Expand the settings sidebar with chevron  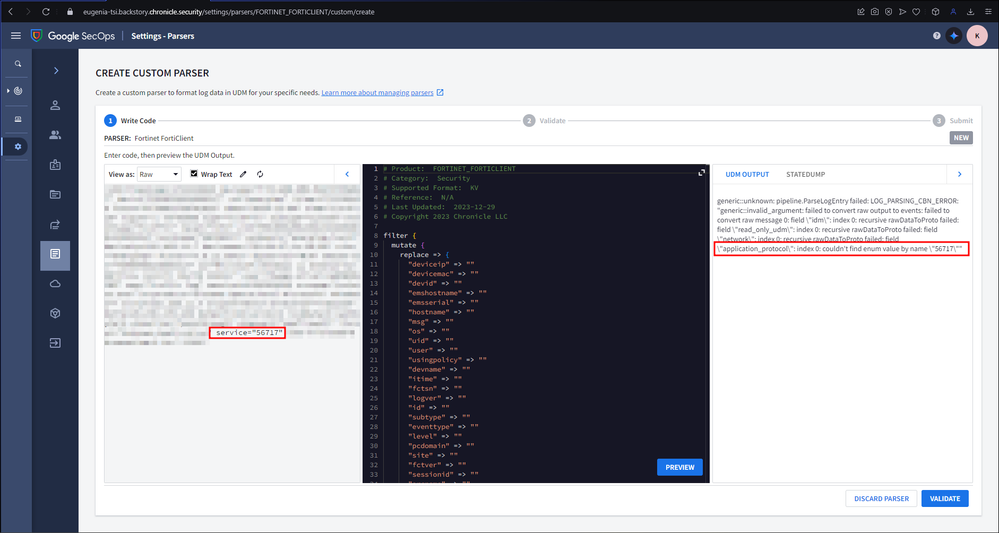(x=55, y=71)
